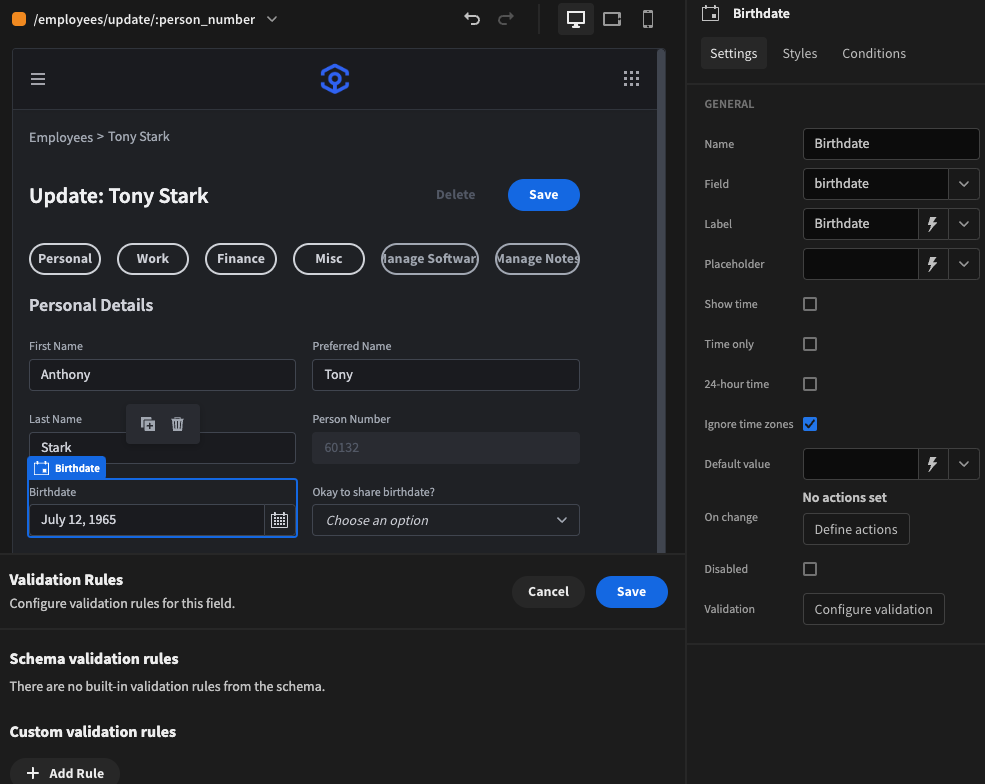Screen dimensions: 985x784
Task: Open the Work section tab
Action: [x=152, y=258]
